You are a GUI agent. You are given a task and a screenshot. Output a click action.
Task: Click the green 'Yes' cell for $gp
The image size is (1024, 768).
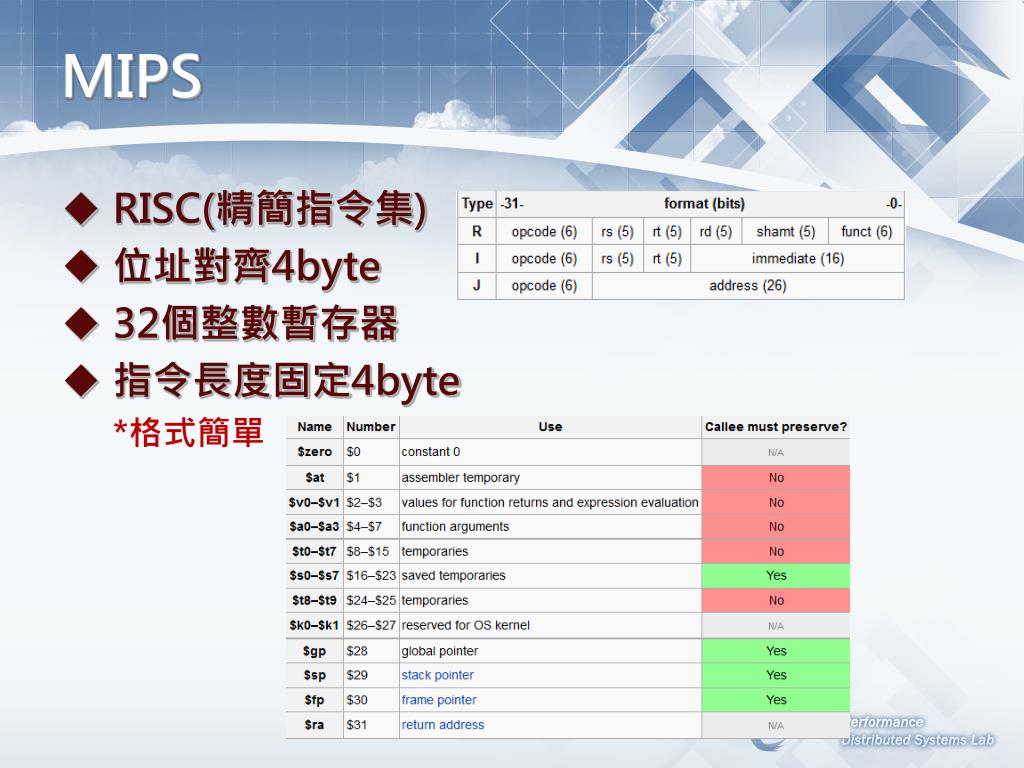pos(776,651)
